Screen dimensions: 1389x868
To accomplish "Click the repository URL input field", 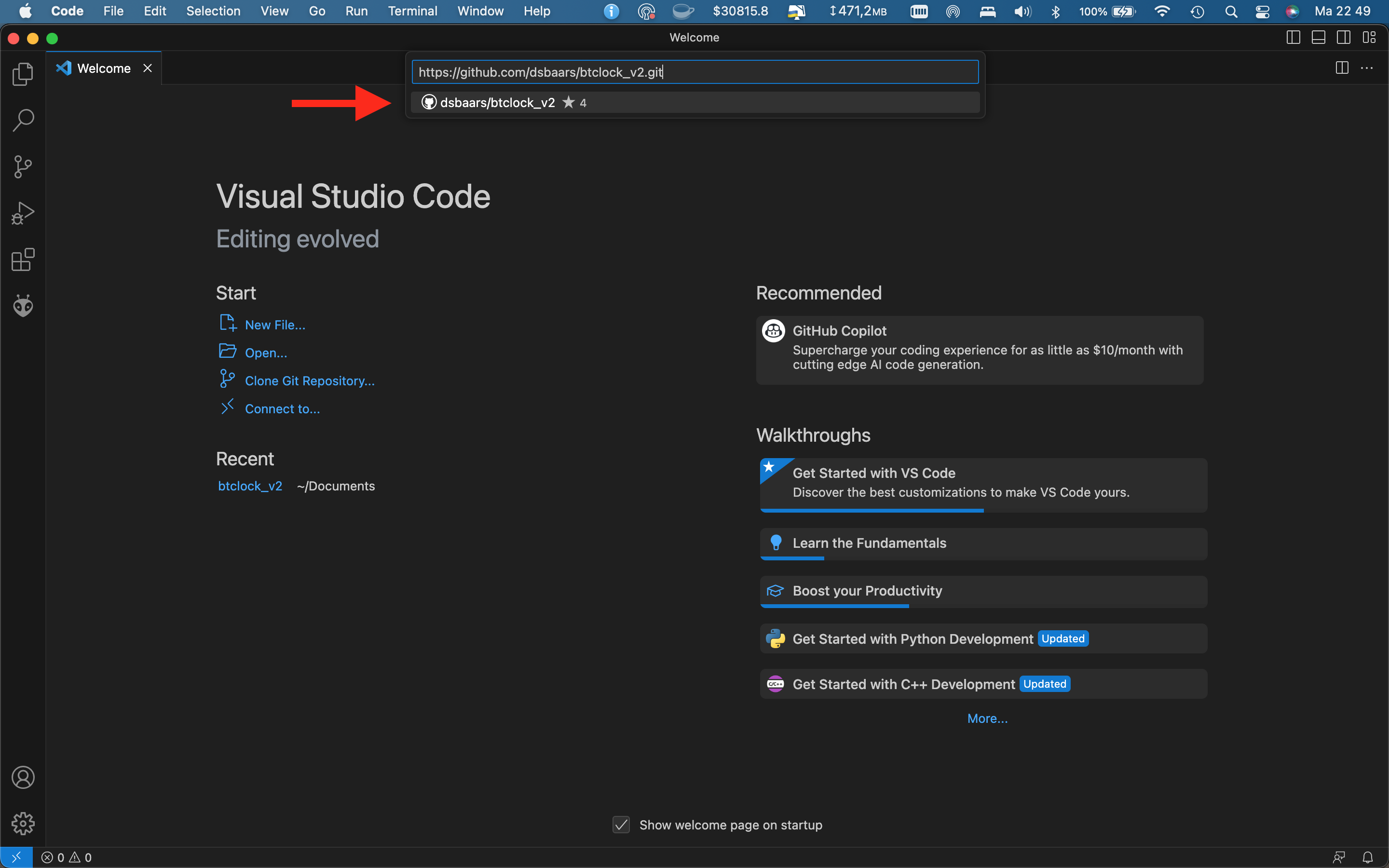I will (694, 72).
